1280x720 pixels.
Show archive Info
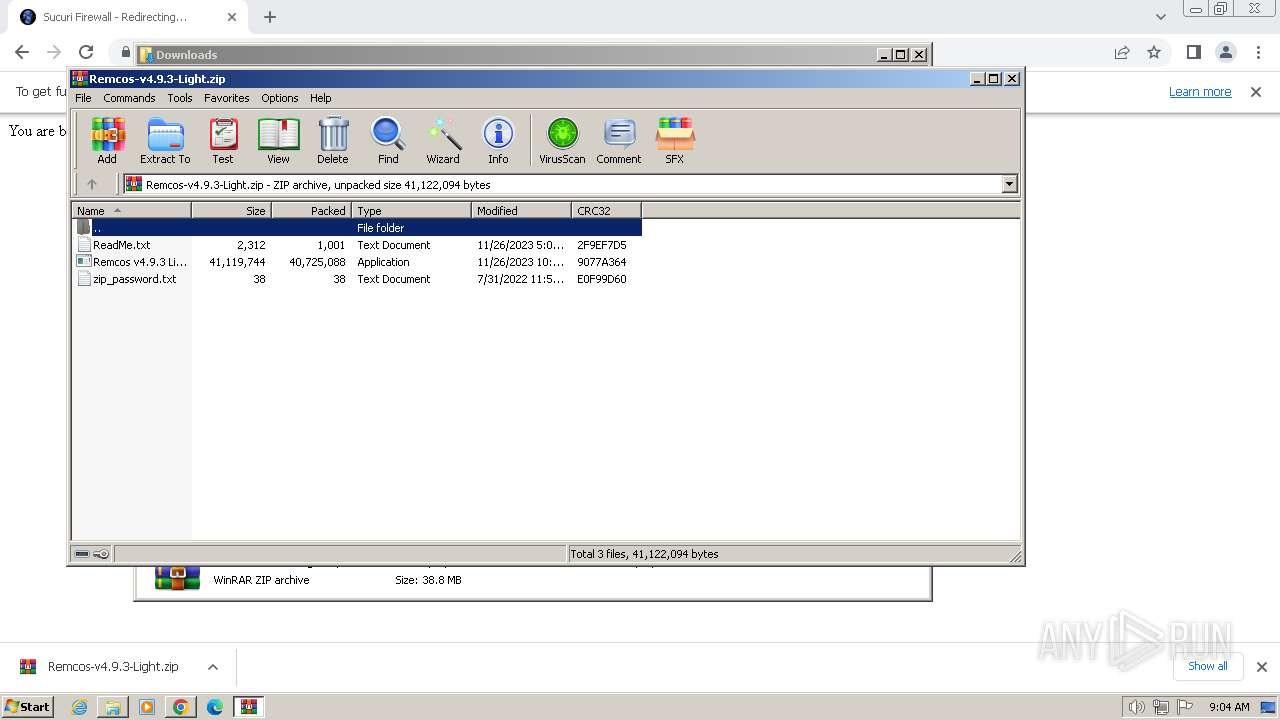click(498, 140)
